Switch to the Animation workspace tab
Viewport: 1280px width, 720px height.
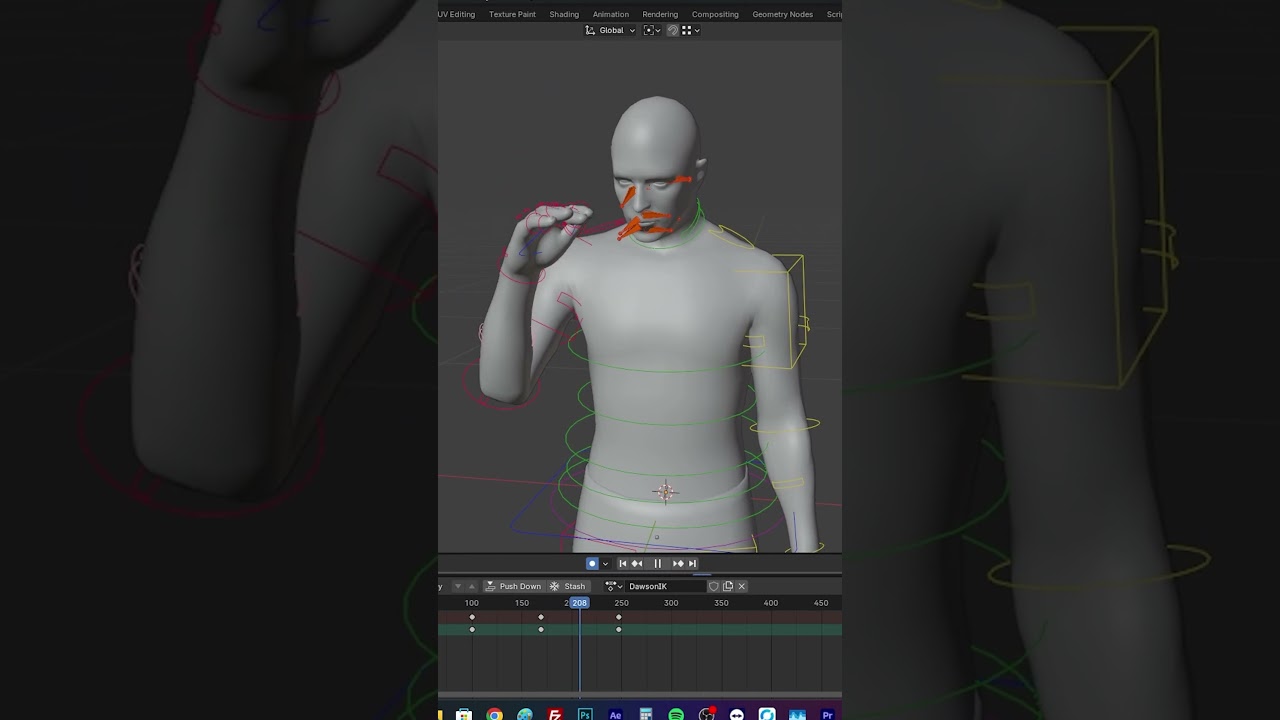point(610,14)
